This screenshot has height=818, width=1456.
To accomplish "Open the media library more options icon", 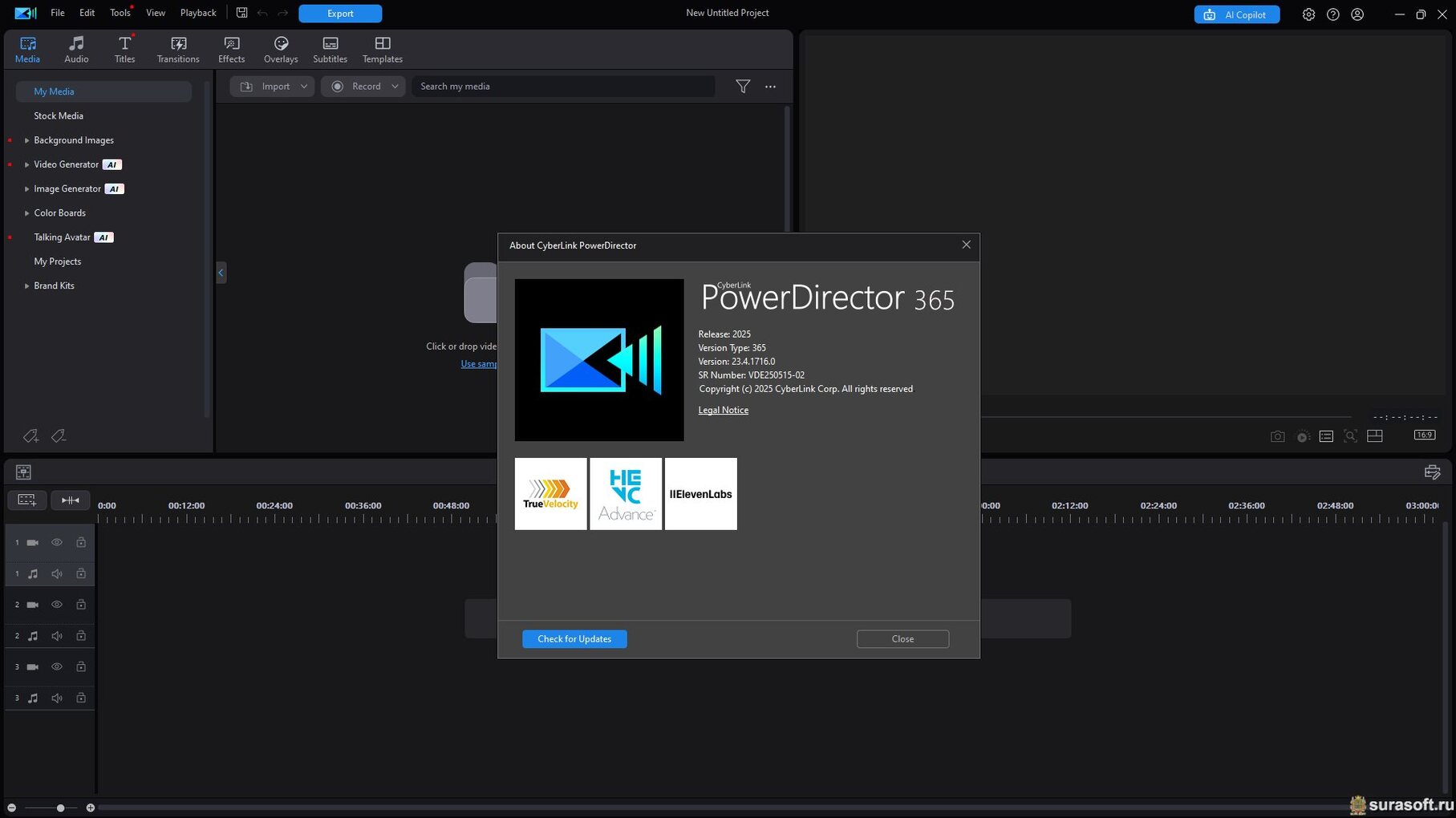I will 770,87.
